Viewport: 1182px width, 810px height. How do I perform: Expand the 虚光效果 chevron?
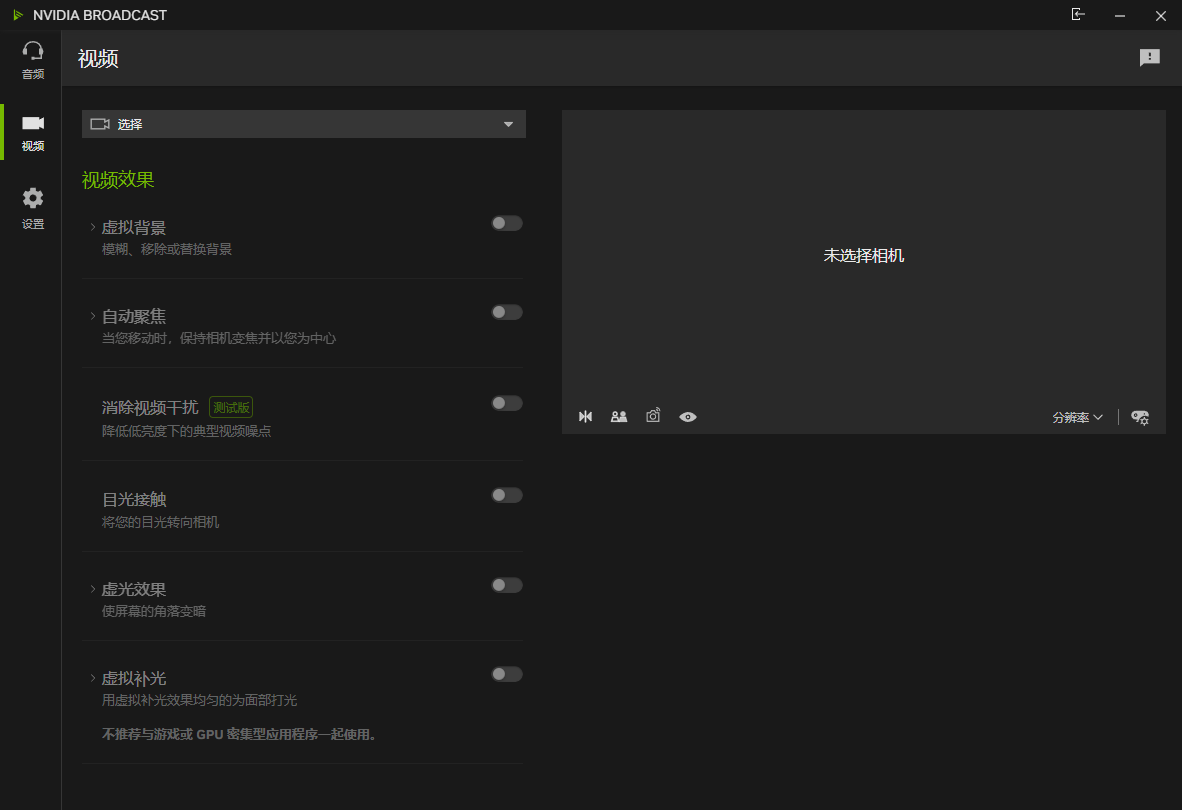click(93, 588)
